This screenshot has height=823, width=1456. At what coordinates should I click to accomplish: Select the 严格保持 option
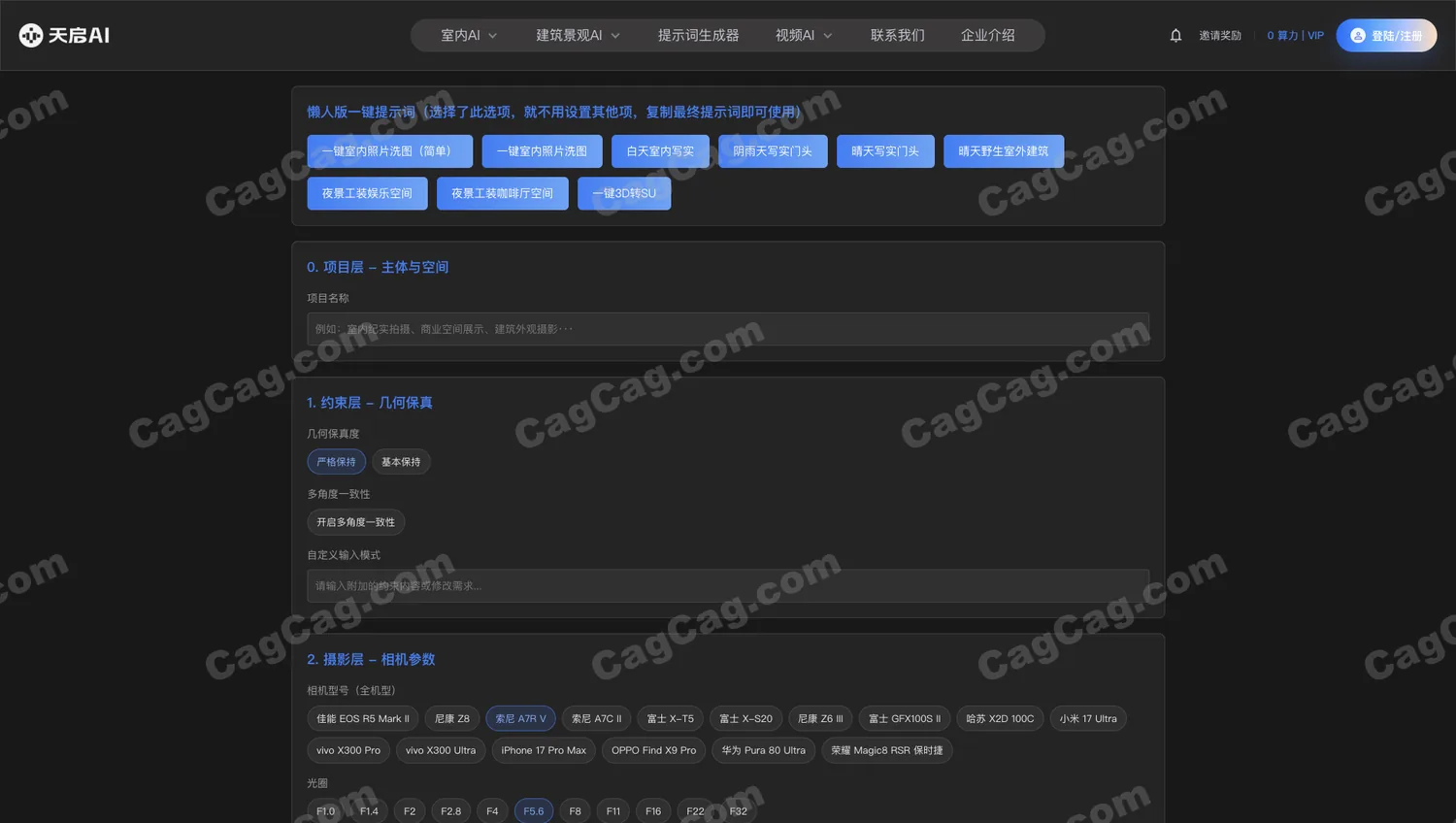[x=336, y=462]
